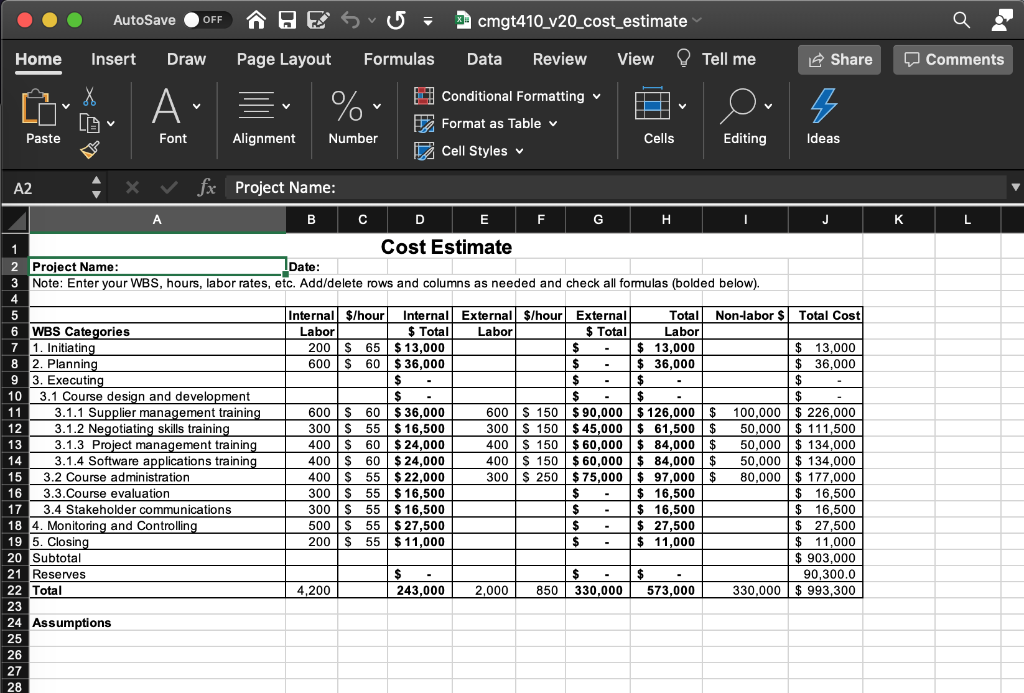Click the formula bar input field
Screen dimensions: 1024x693
[600, 188]
